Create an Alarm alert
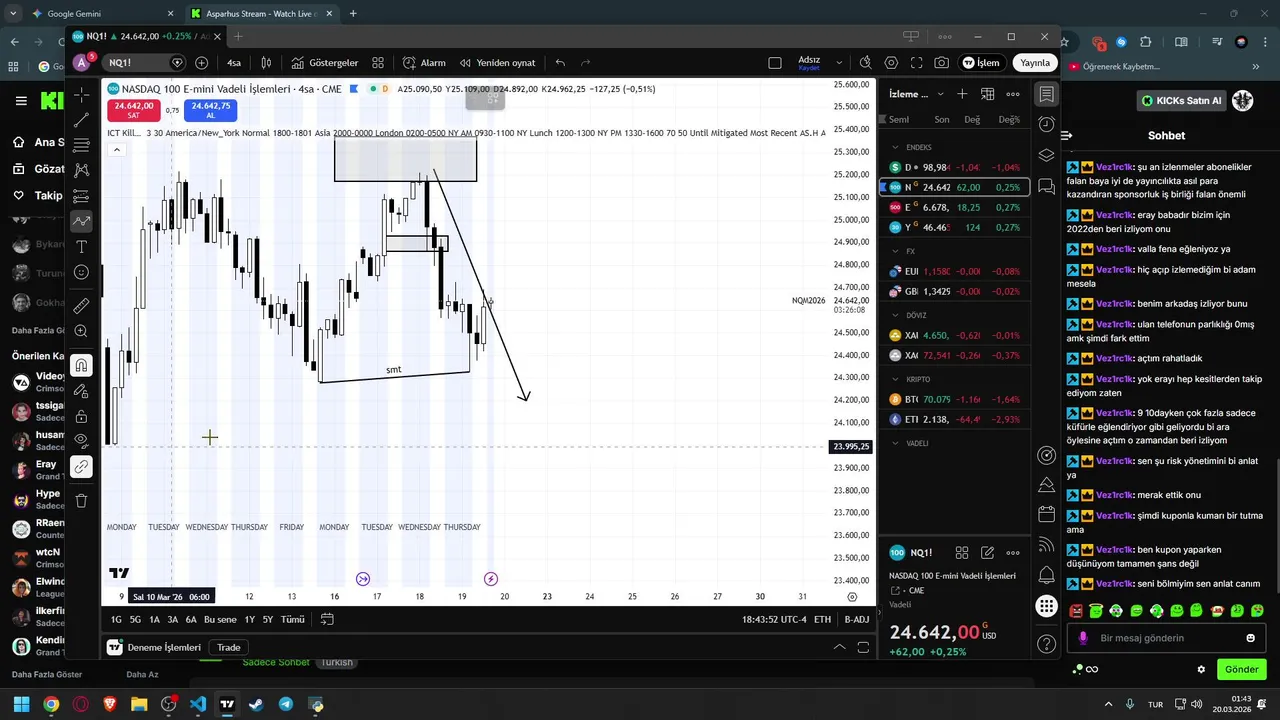This screenshot has height=720, width=1280. pos(424,62)
